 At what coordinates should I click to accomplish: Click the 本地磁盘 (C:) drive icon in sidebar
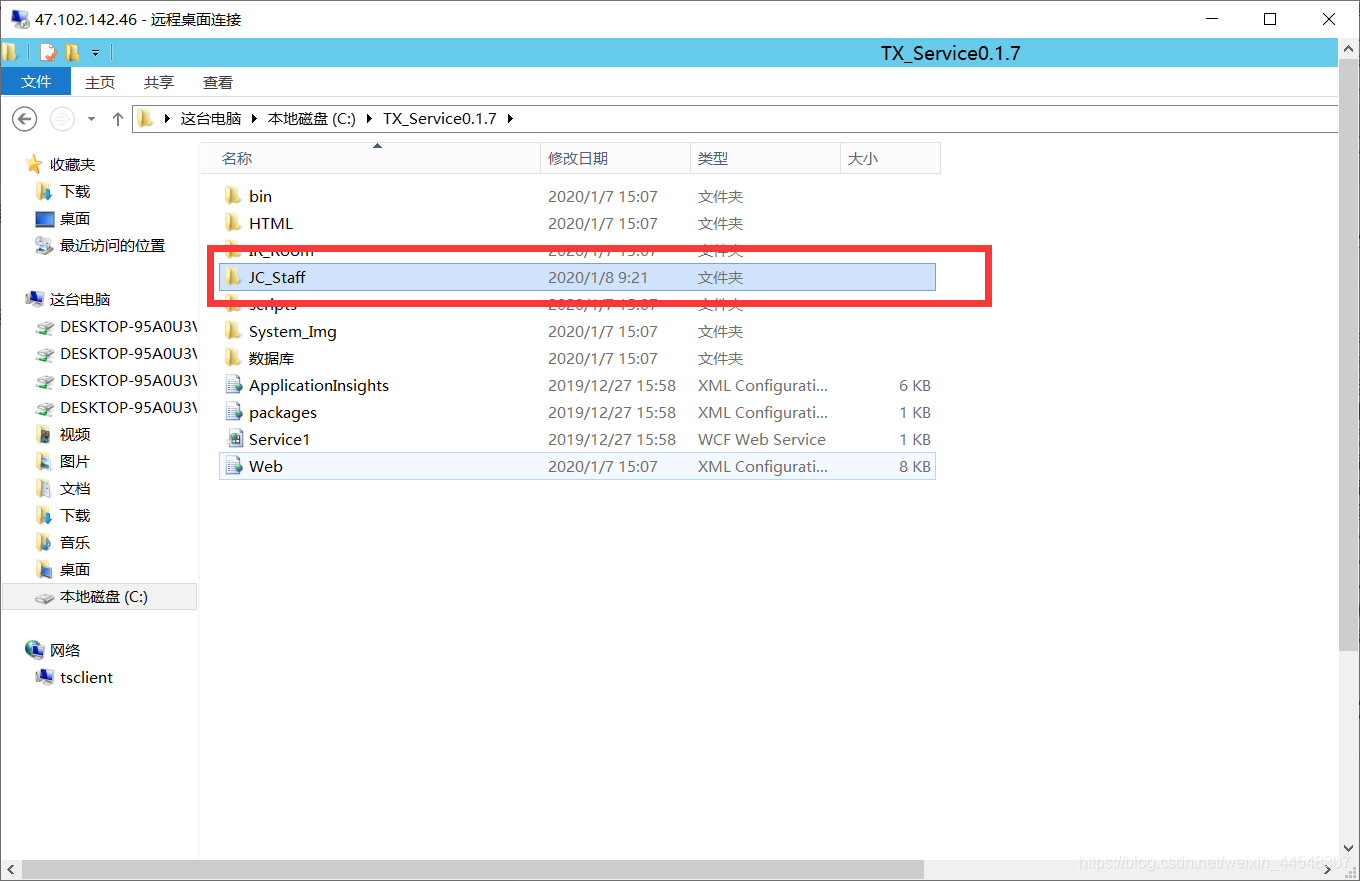point(44,597)
